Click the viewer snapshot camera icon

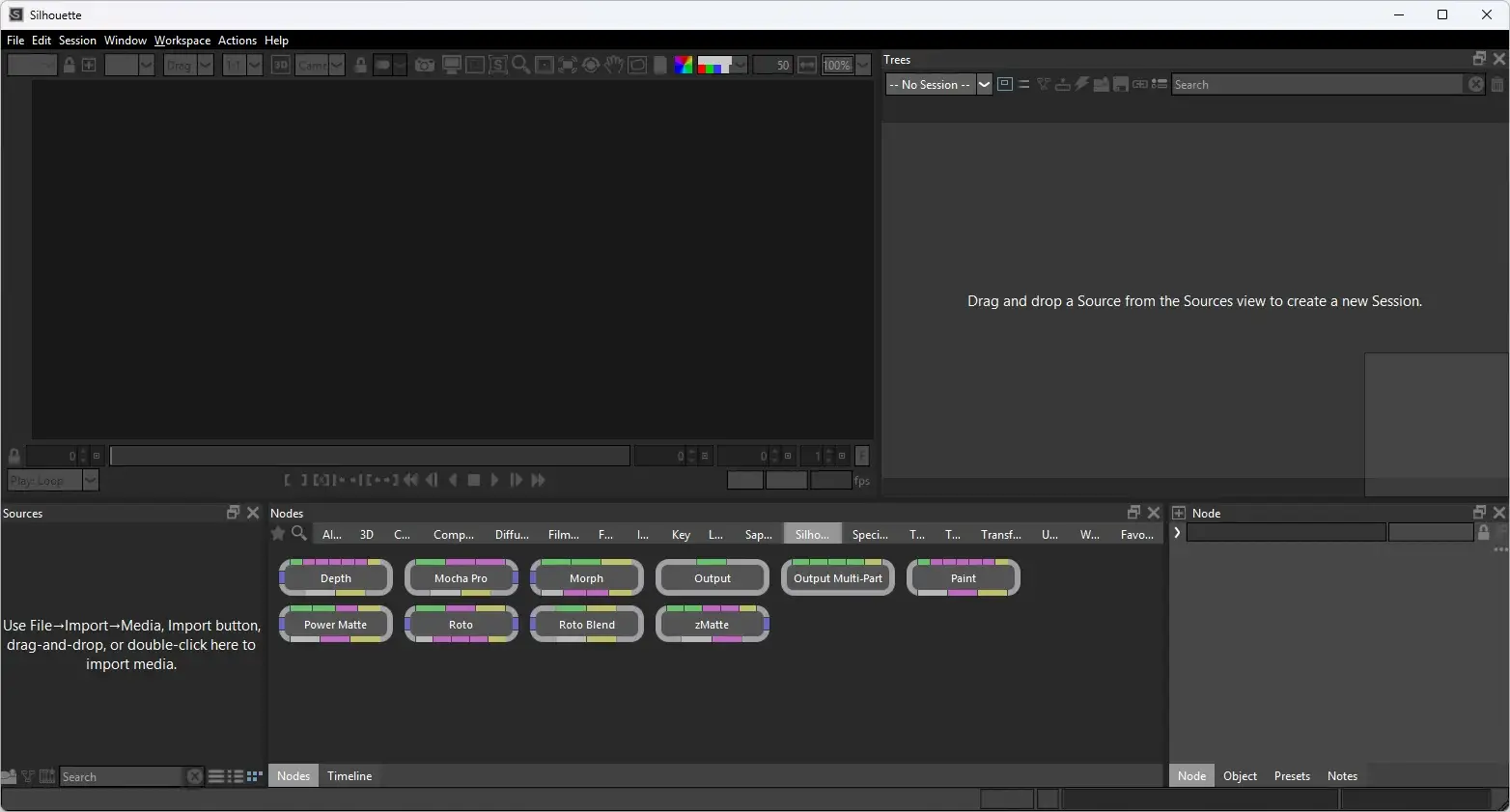[425, 65]
